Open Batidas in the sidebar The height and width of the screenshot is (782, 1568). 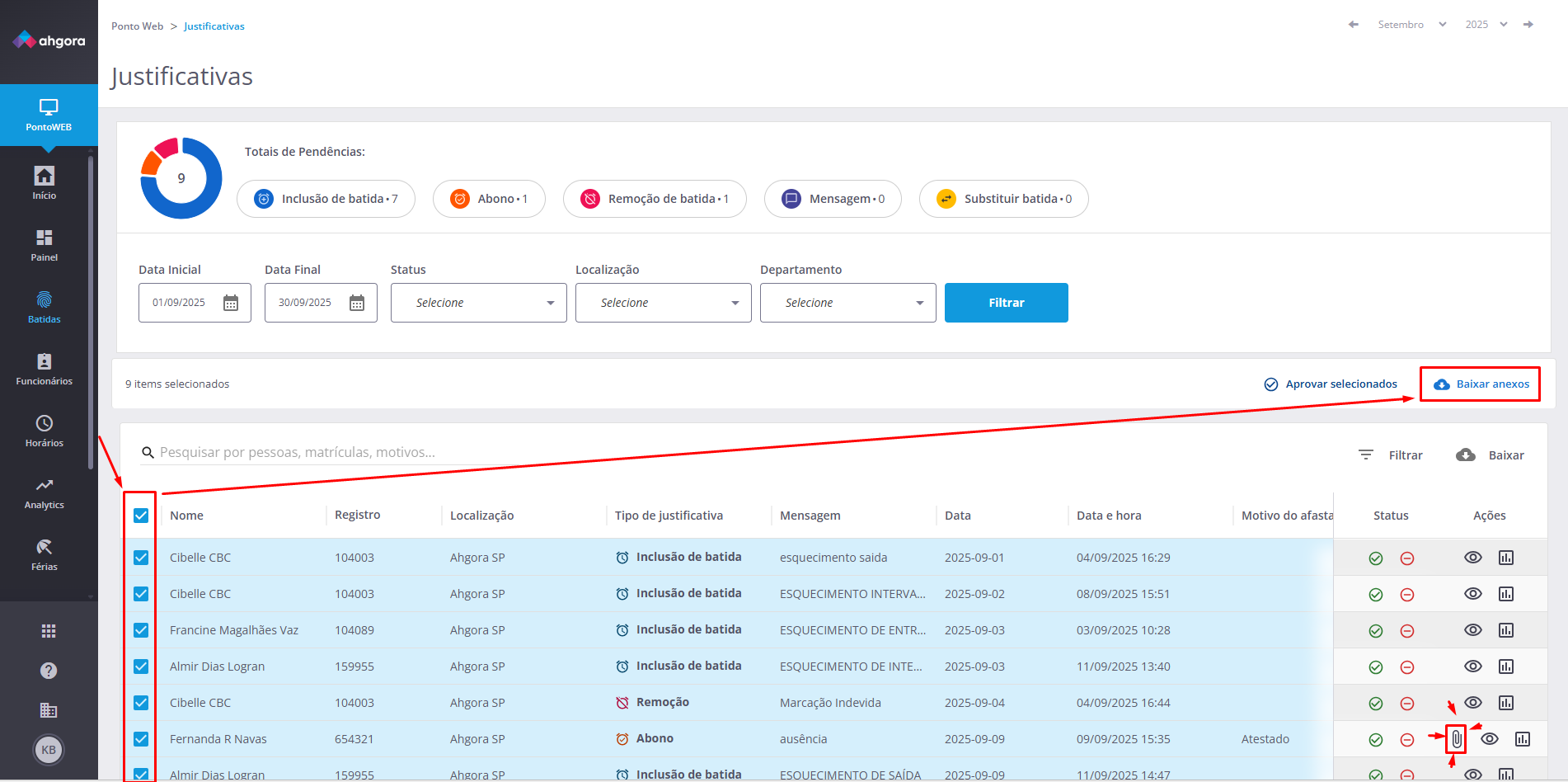pos(45,307)
